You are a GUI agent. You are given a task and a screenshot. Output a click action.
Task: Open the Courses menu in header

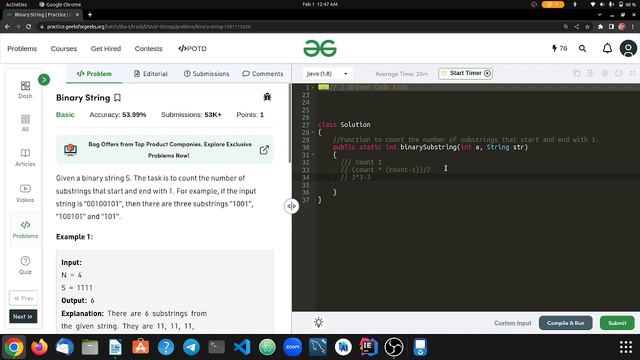click(x=64, y=49)
